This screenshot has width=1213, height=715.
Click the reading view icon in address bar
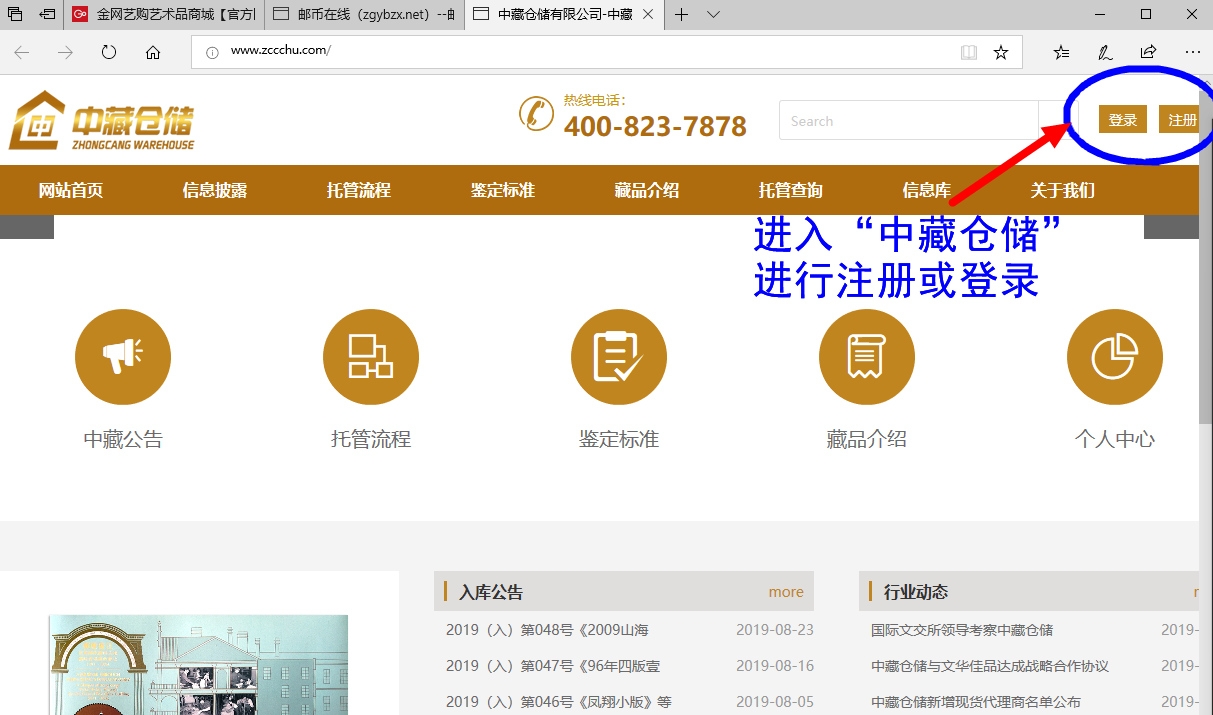coord(968,52)
